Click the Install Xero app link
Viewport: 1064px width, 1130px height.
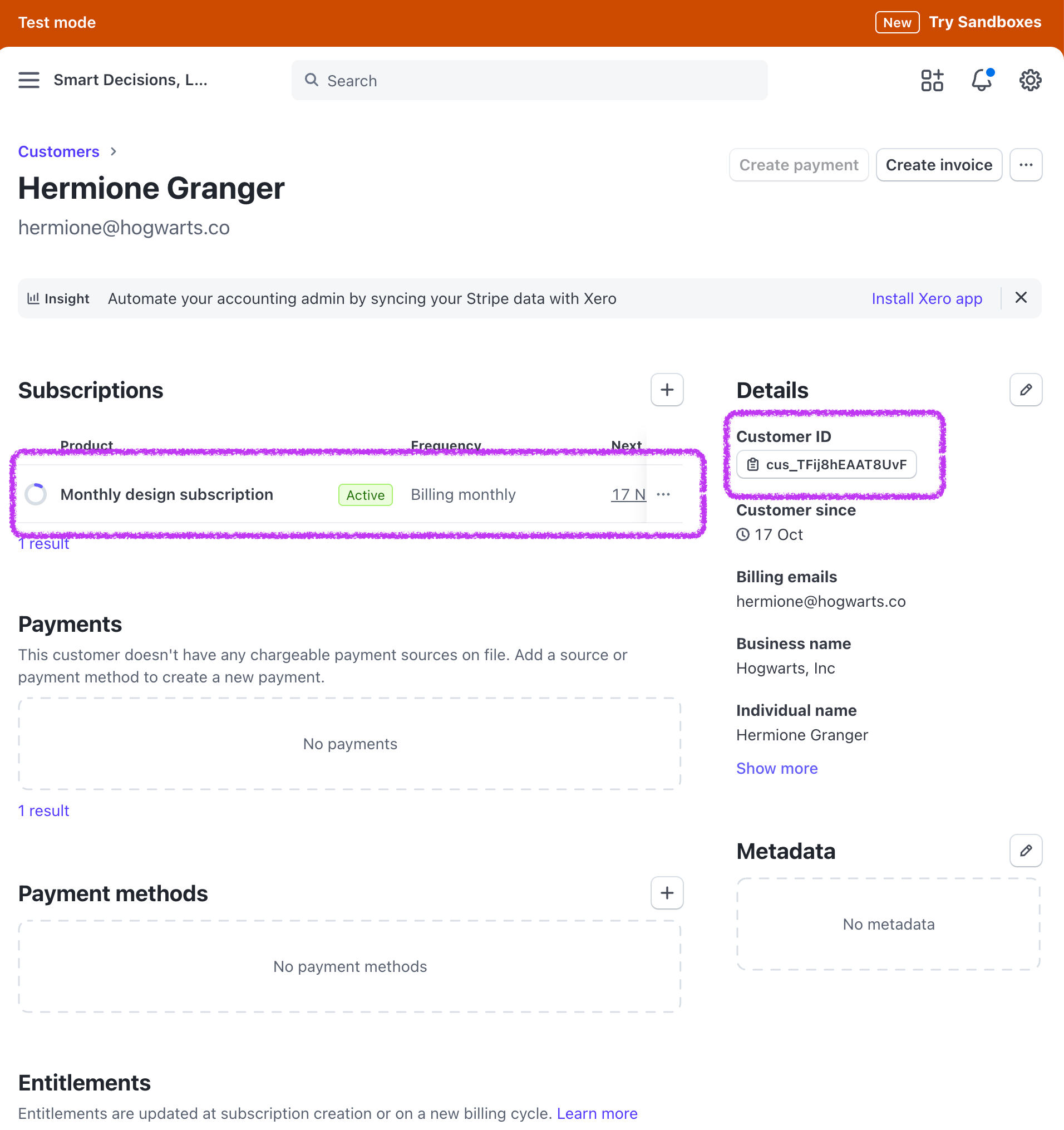pyautogui.click(x=927, y=298)
